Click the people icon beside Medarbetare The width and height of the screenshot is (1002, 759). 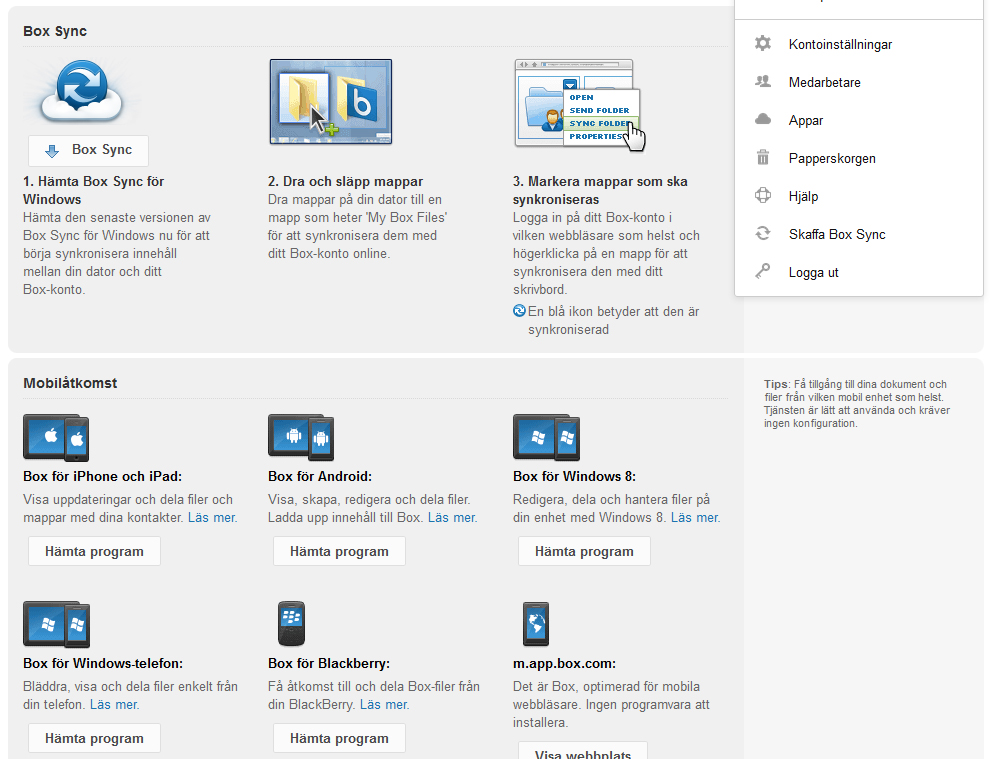point(763,81)
